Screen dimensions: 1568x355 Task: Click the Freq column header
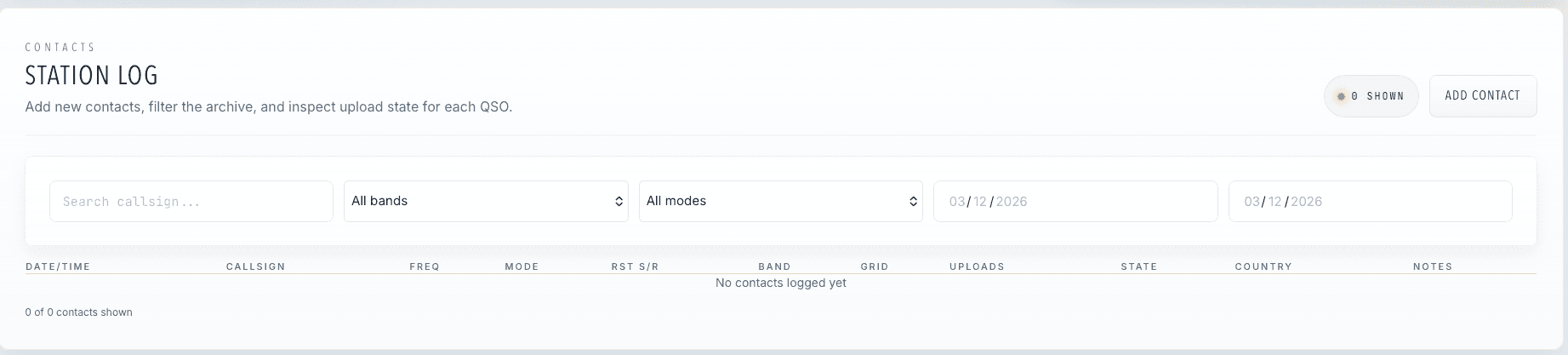pos(425,266)
